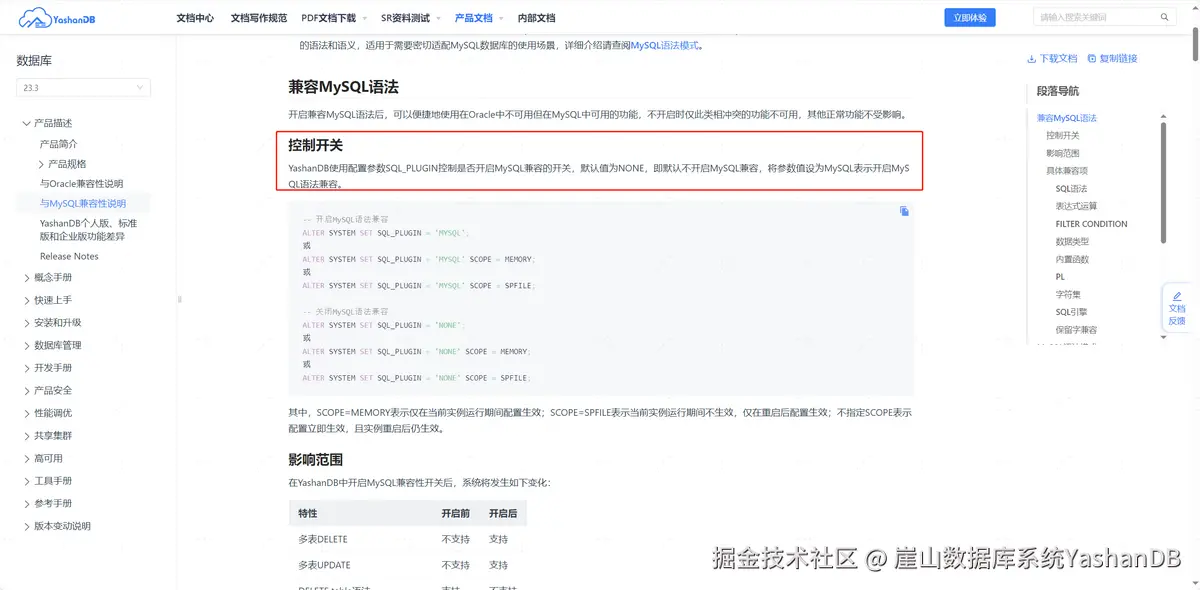Click the 多表UPDATE table cell

pyautogui.click(x=324, y=565)
